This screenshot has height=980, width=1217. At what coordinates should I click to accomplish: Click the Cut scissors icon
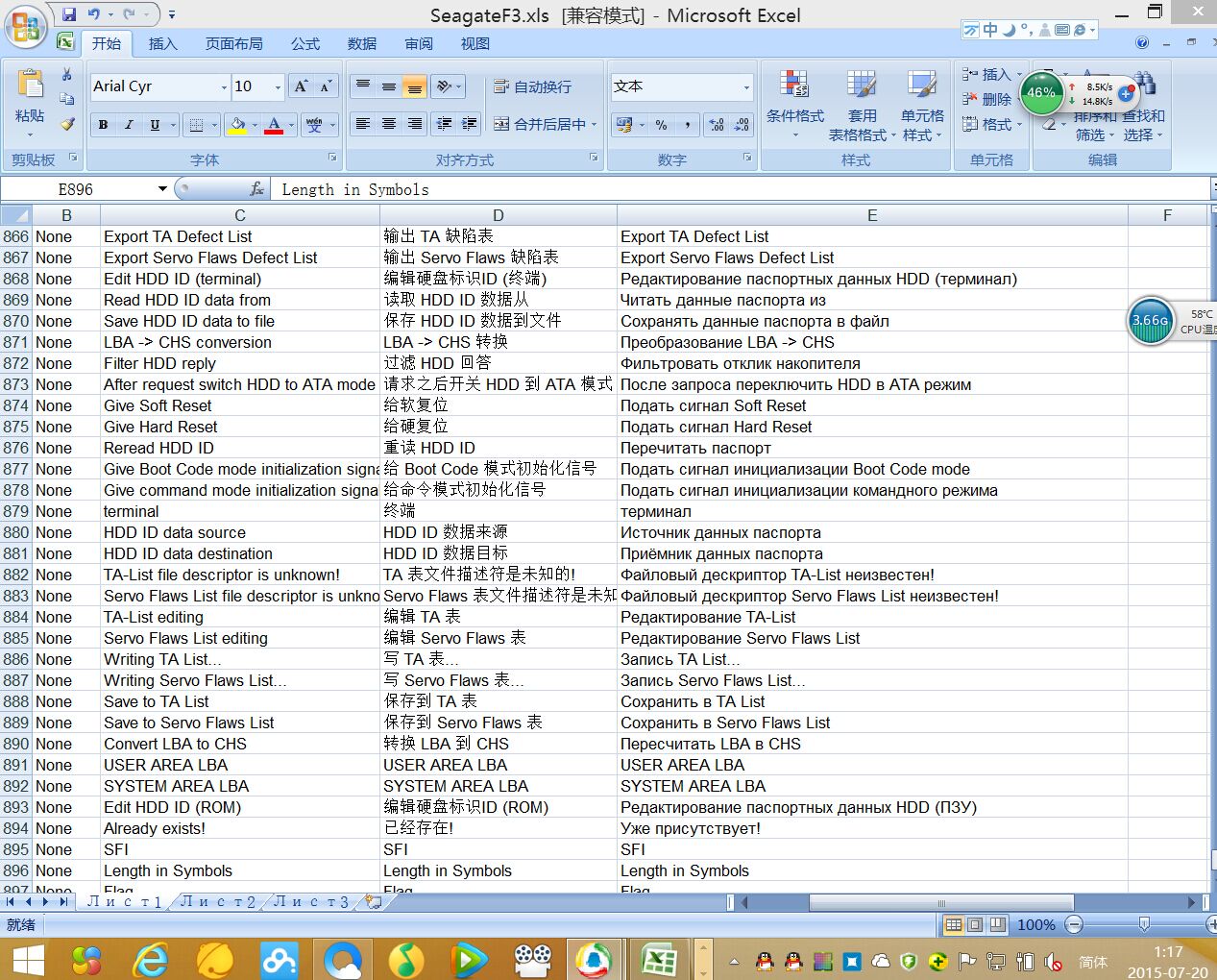coord(67,74)
